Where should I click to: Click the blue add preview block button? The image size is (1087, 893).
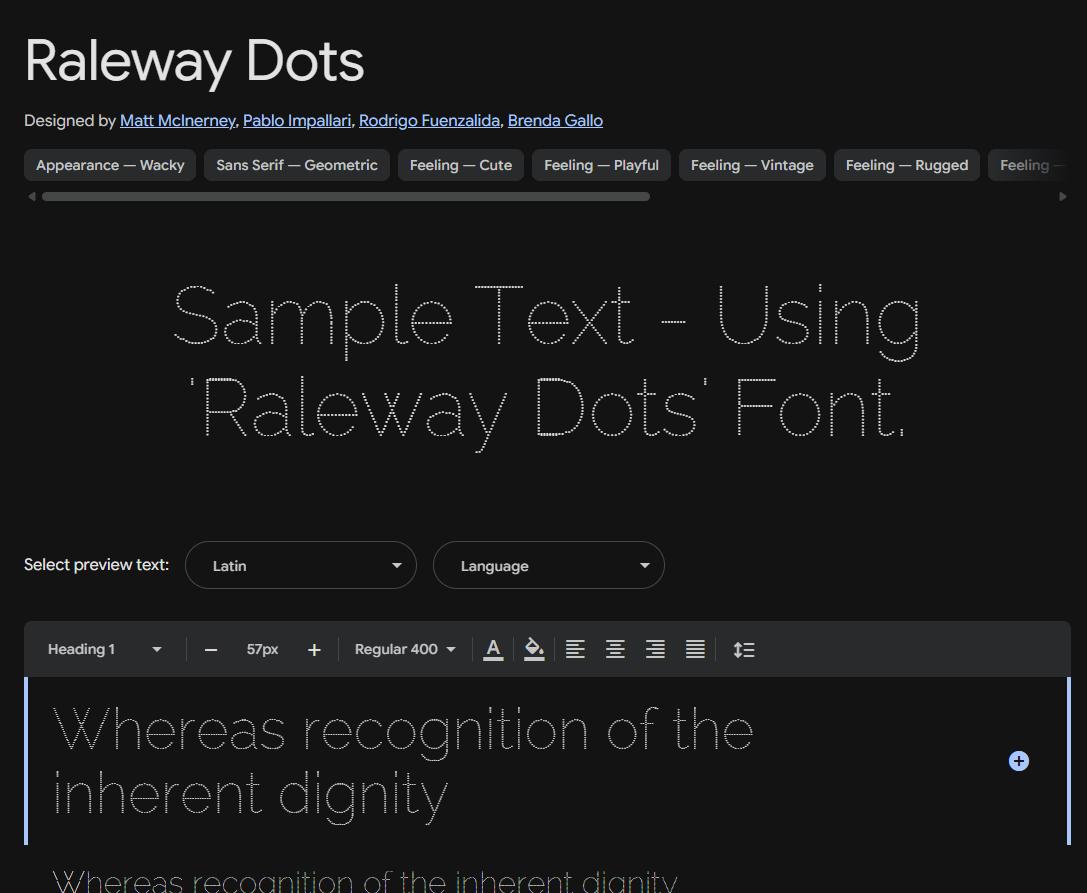coord(1018,761)
